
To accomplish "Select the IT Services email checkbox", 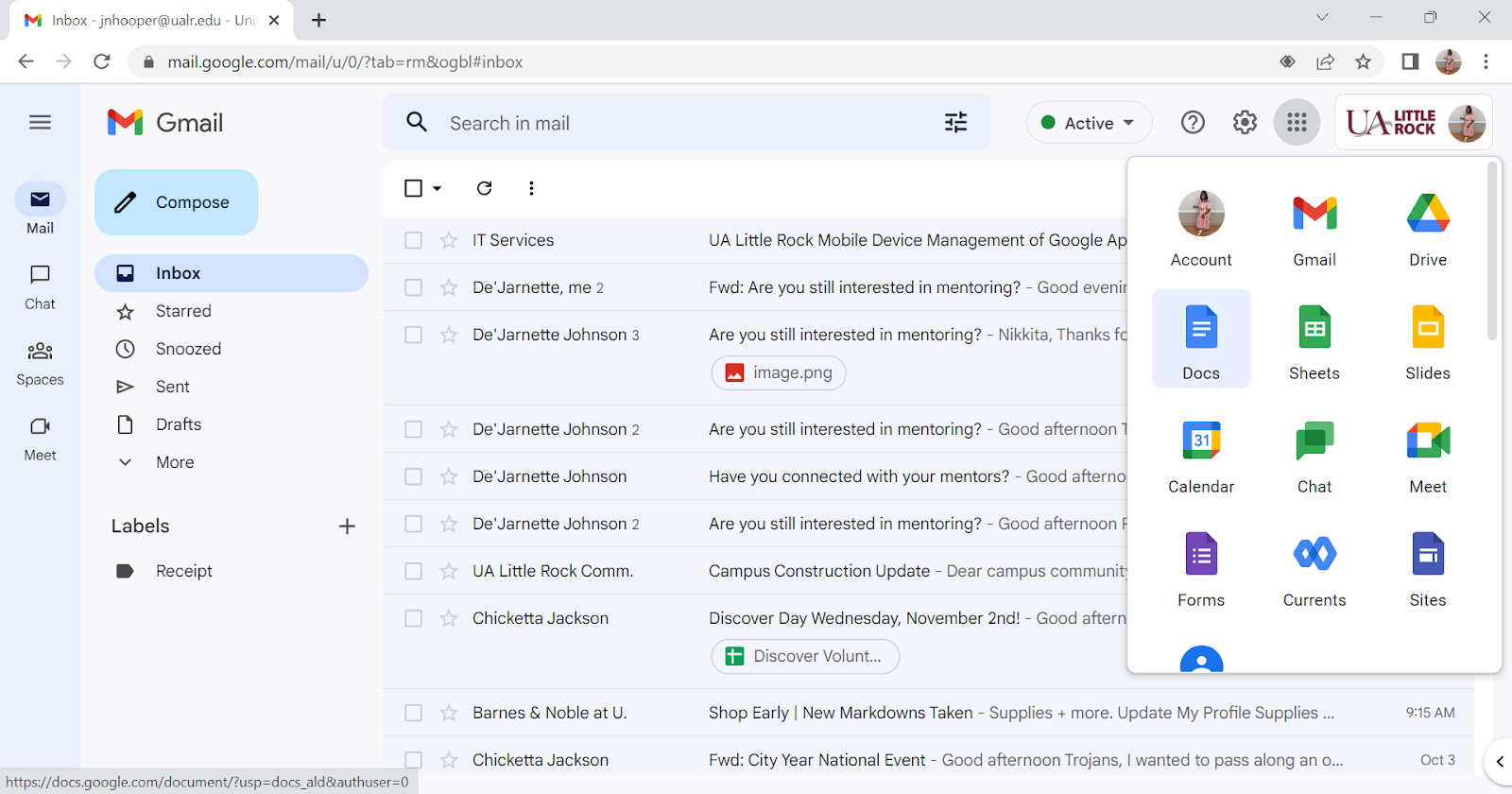I will click(413, 240).
